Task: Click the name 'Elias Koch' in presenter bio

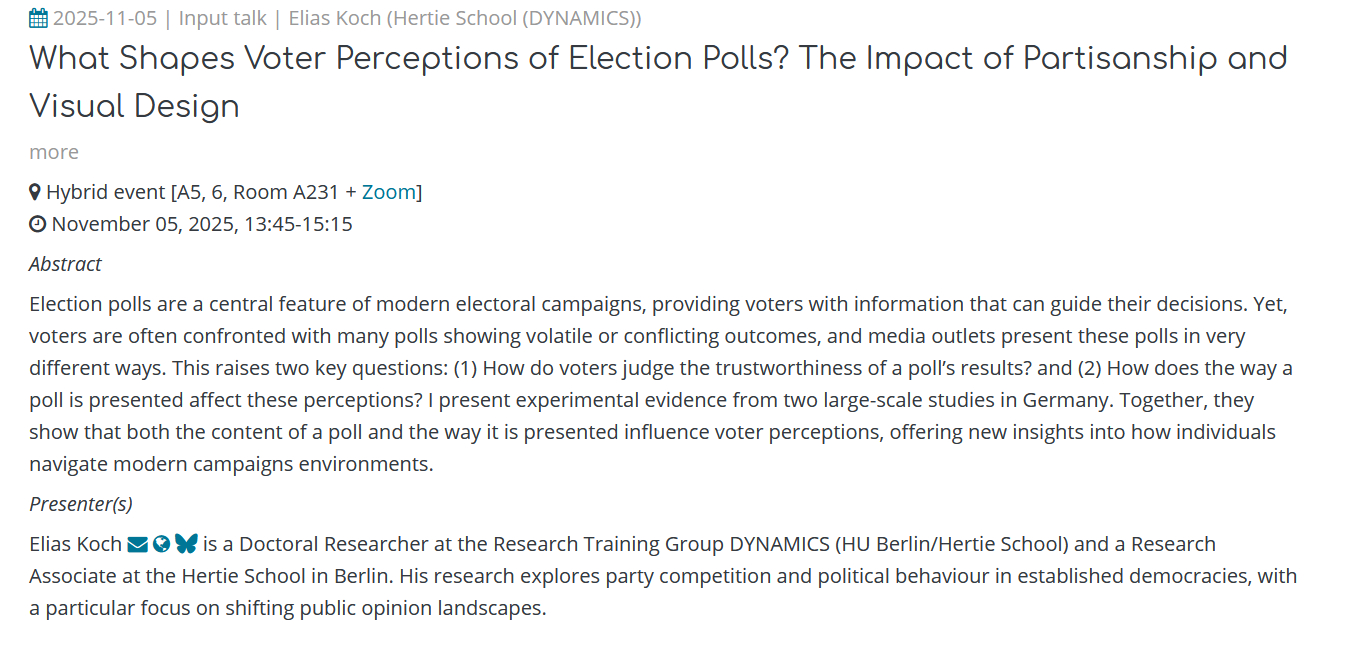Action: (75, 544)
